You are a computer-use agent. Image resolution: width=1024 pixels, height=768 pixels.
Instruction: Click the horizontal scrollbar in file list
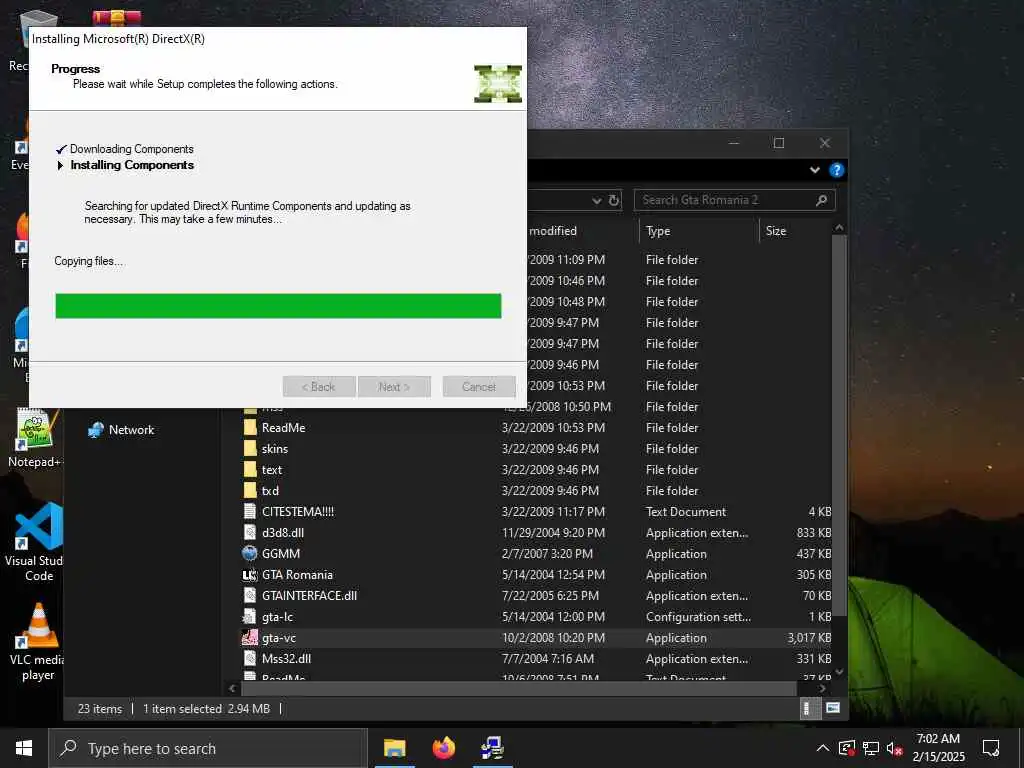pyautogui.click(x=519, y=688)
